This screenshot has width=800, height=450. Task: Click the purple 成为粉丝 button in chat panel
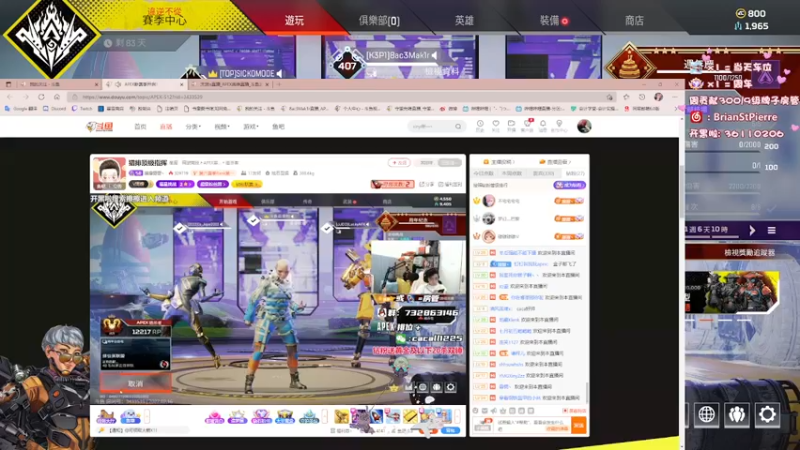[569, 185]
